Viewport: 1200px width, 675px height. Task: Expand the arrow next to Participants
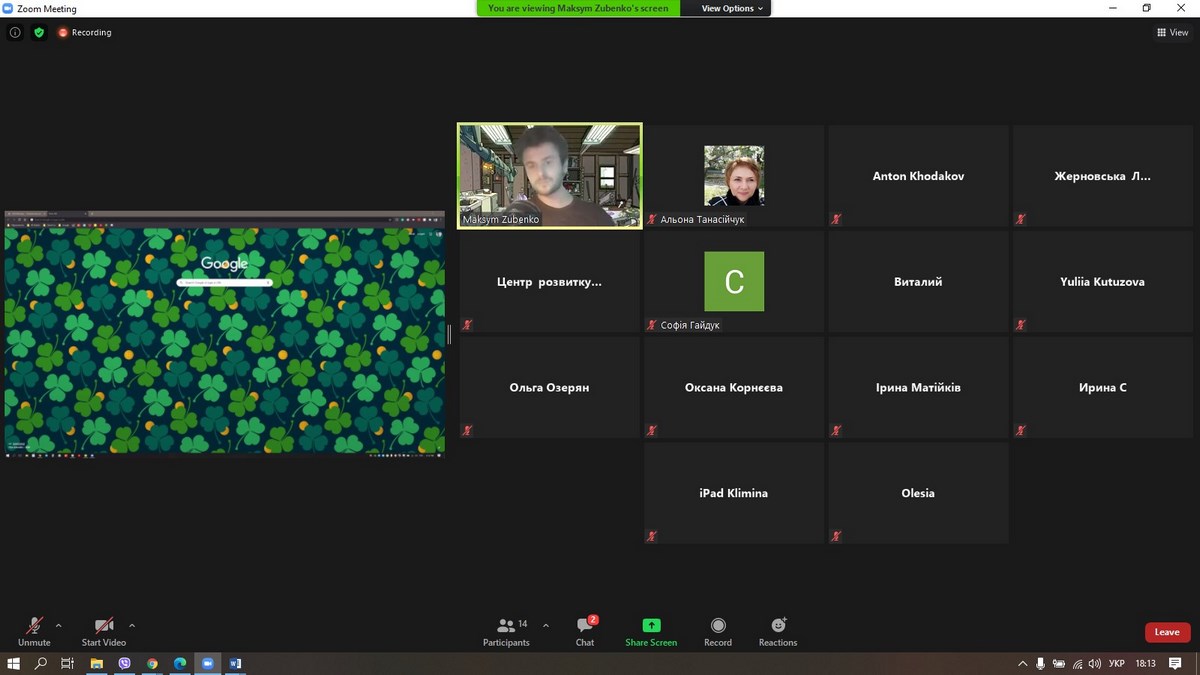coord(545,626)
